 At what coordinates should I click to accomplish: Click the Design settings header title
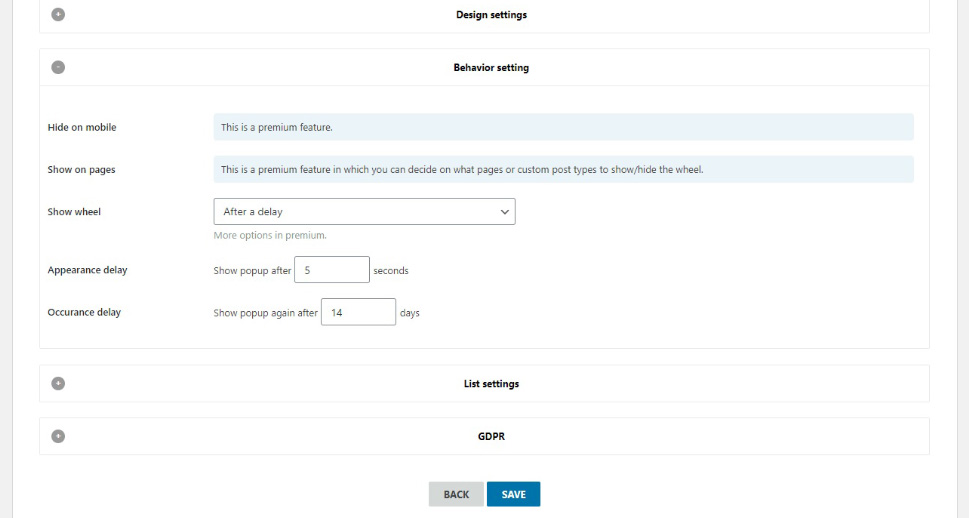click(x=491, y=15)
